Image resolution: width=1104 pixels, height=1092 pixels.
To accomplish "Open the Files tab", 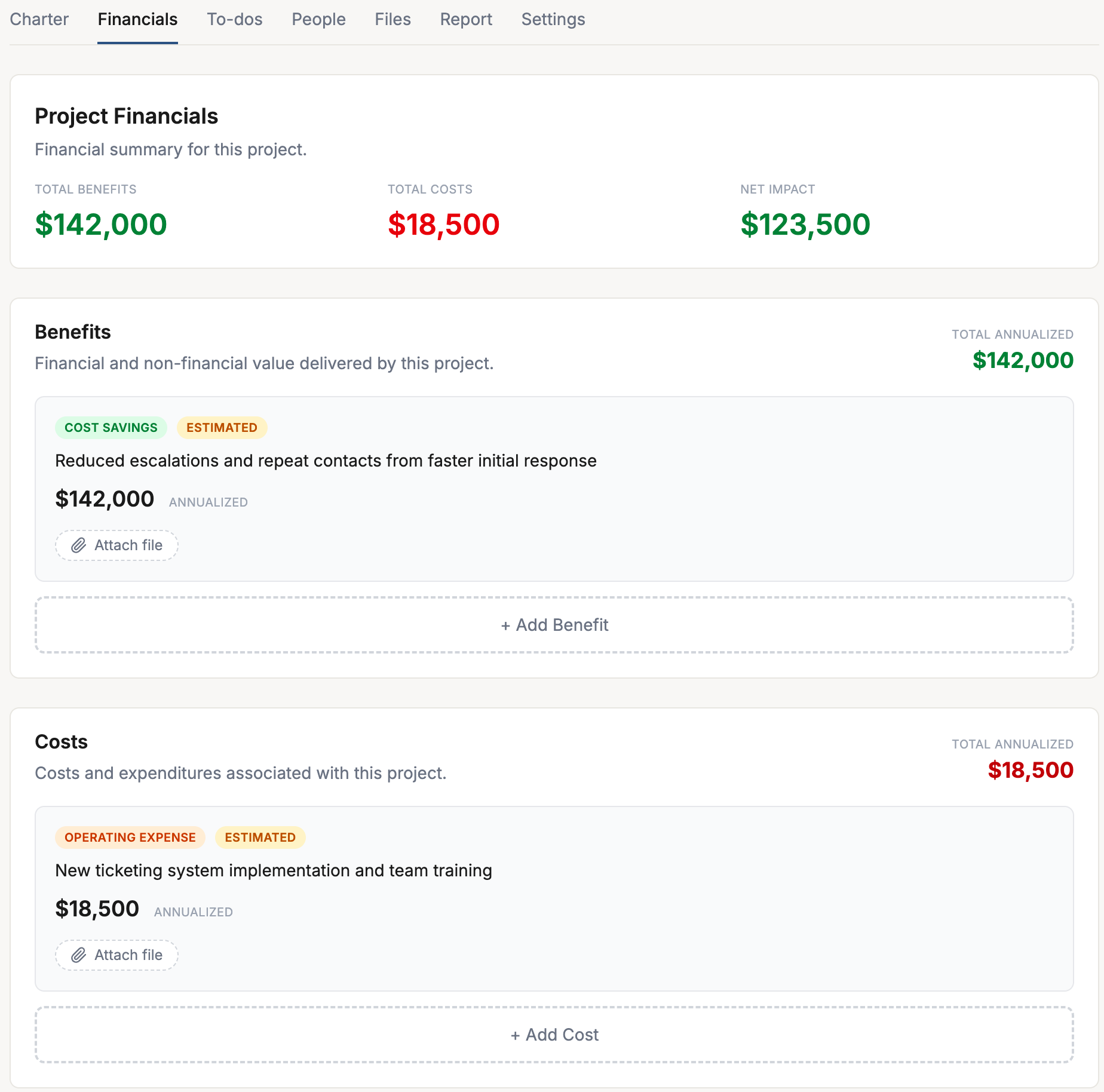I will (x=392, y=20).
